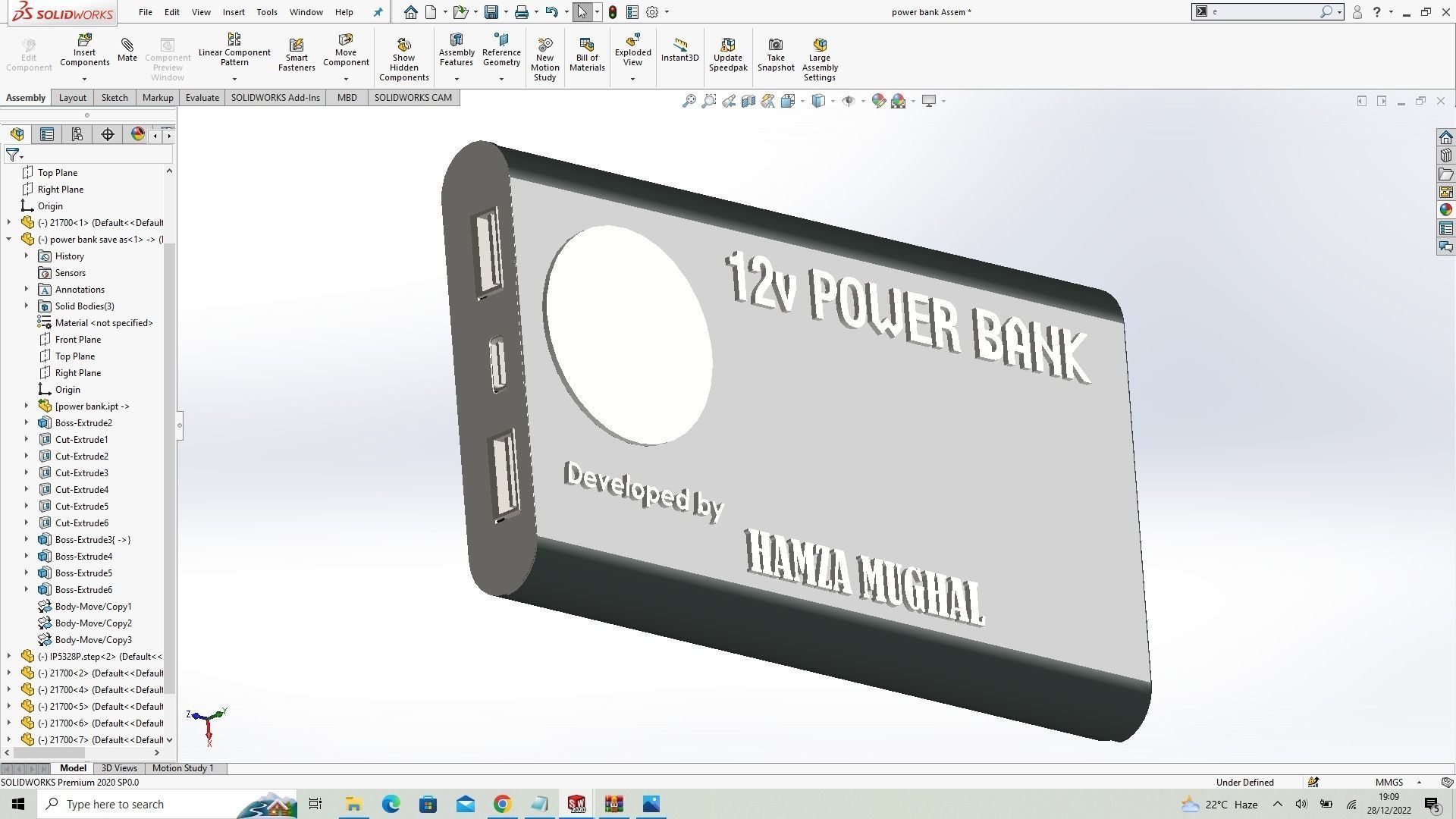Activate the Instant3D tool

679,53
